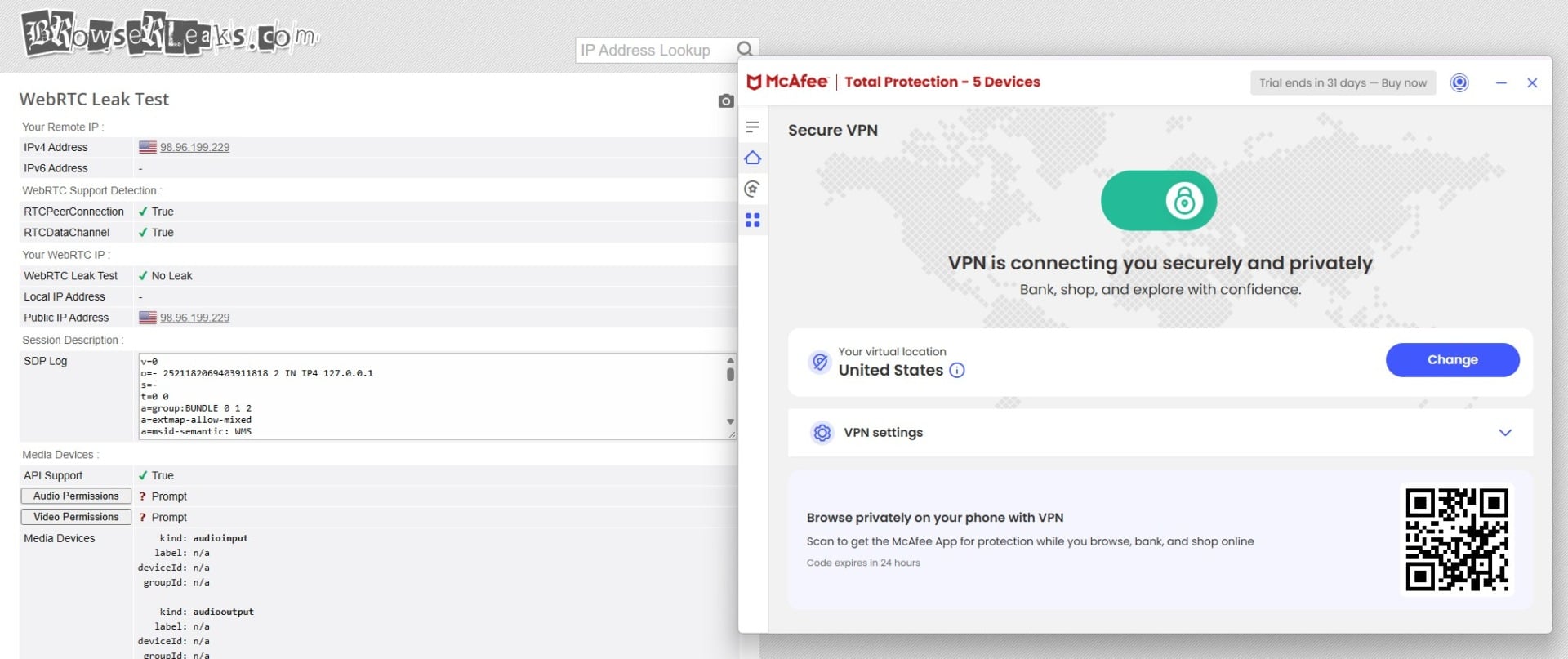1568x659 pixels.
Task: Click the QR code image
Action: click(1457, 539)
